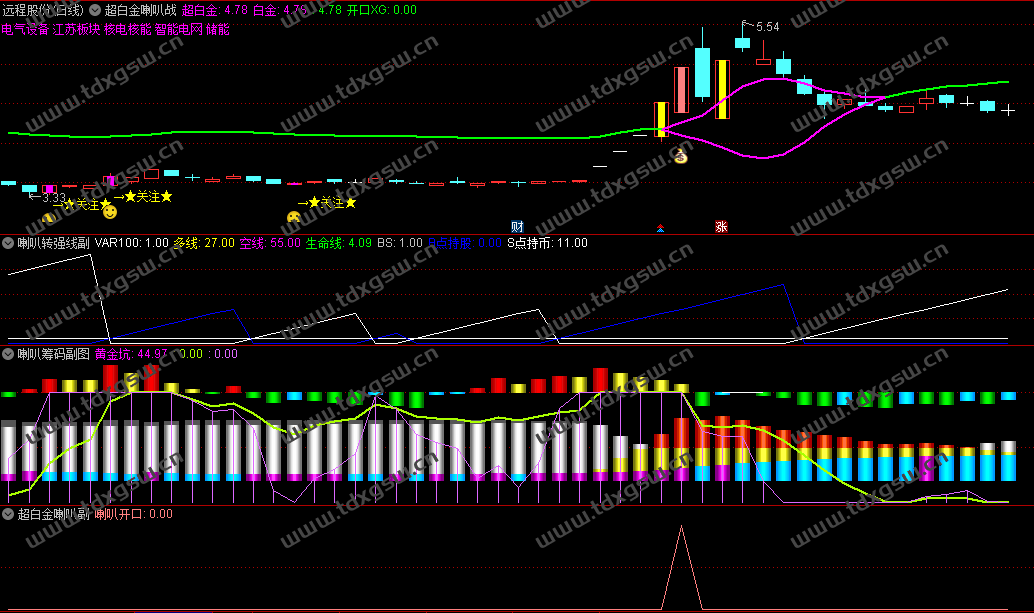Image resolution: width=1034 pixels, height=613 pixels.
Task: Click the 喇叭开口: 0.00 value
Action: [134, 513]
